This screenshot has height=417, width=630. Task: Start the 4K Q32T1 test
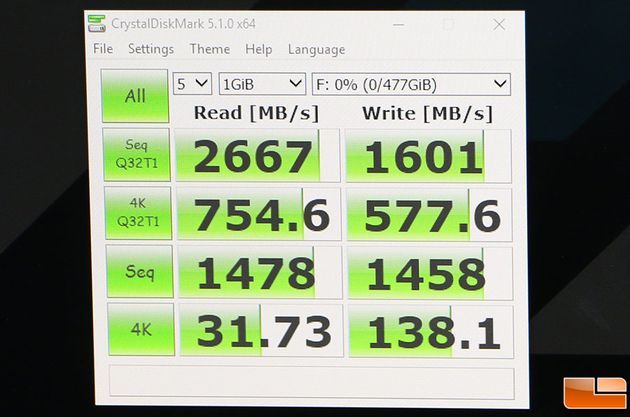coord(138,213)
